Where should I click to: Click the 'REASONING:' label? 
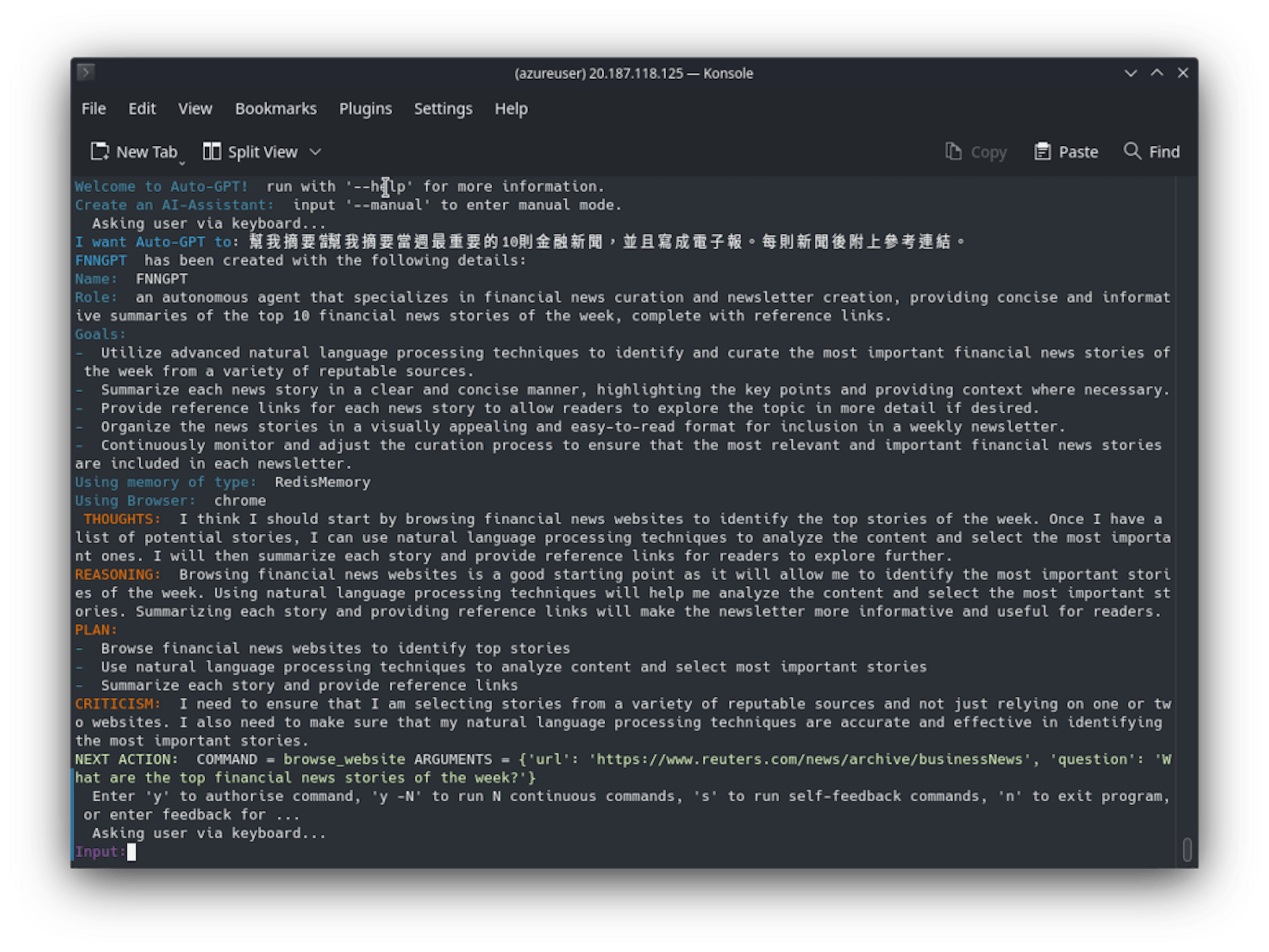click(x=117, y=575)
